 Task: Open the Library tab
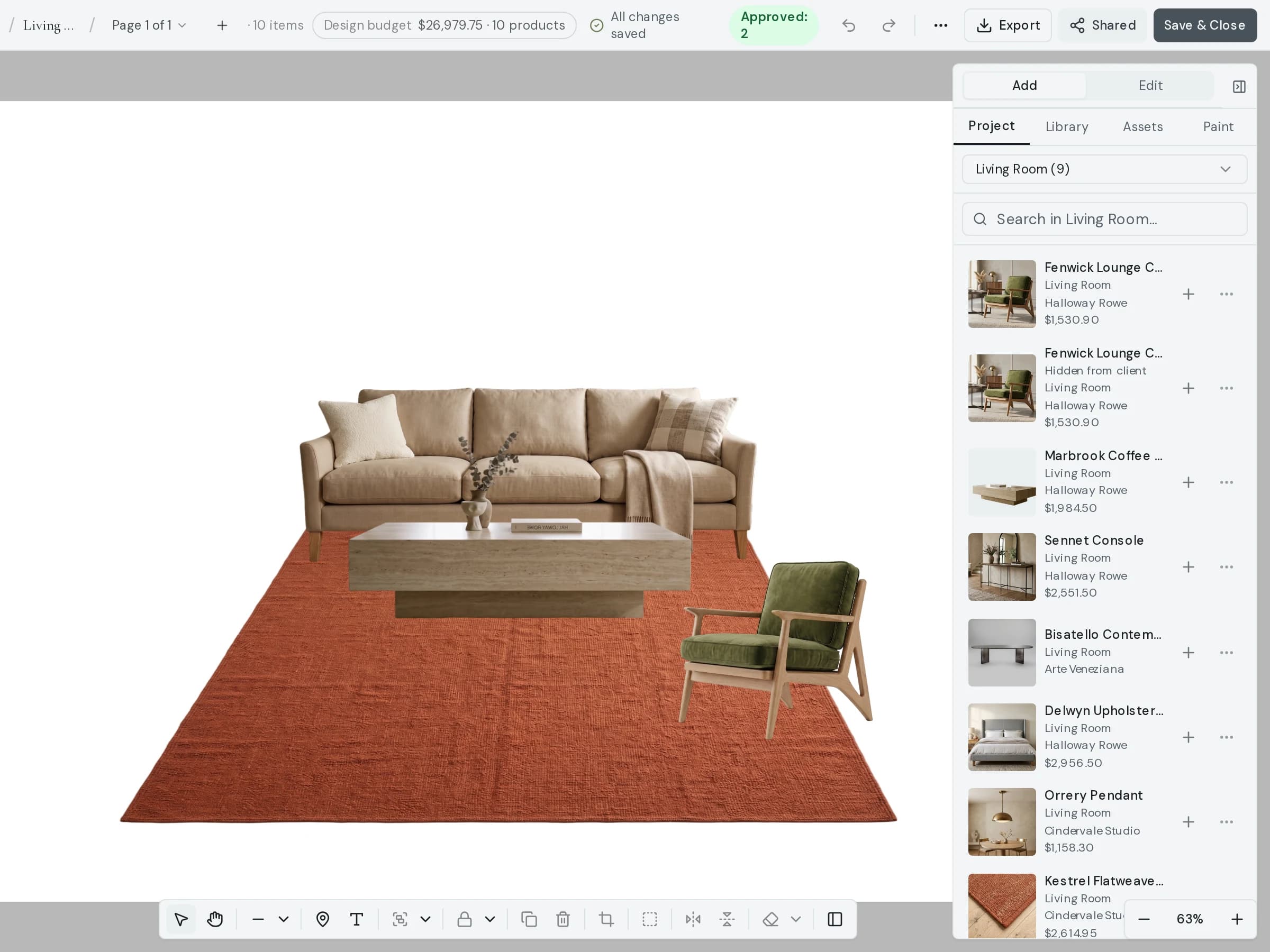click(x=1067, y=127)
